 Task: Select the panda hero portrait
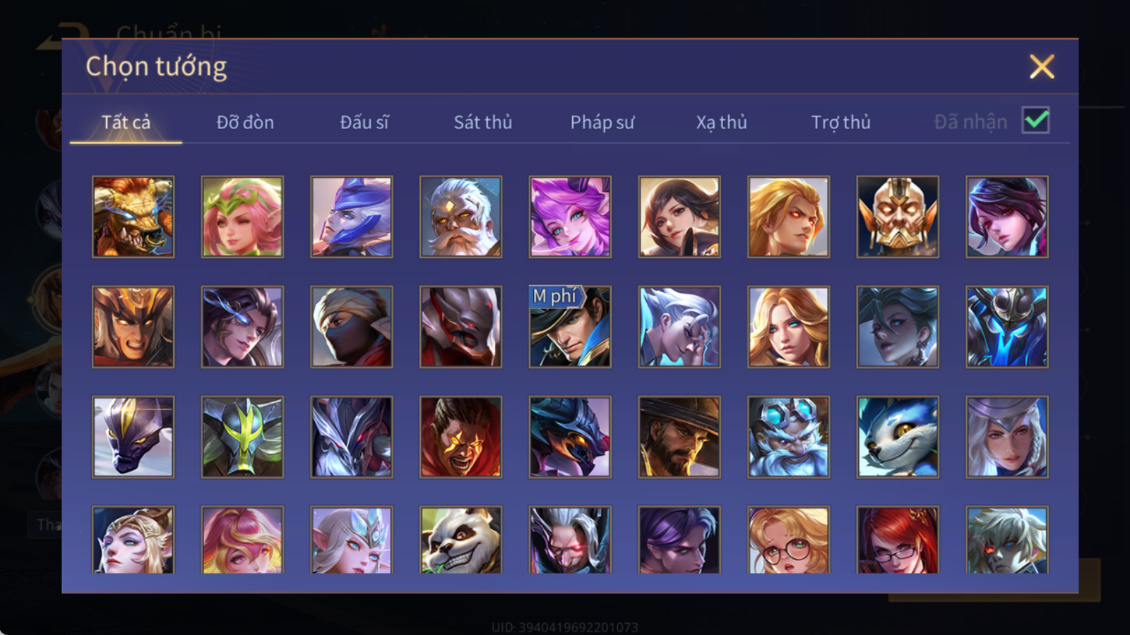click(461, 540)
